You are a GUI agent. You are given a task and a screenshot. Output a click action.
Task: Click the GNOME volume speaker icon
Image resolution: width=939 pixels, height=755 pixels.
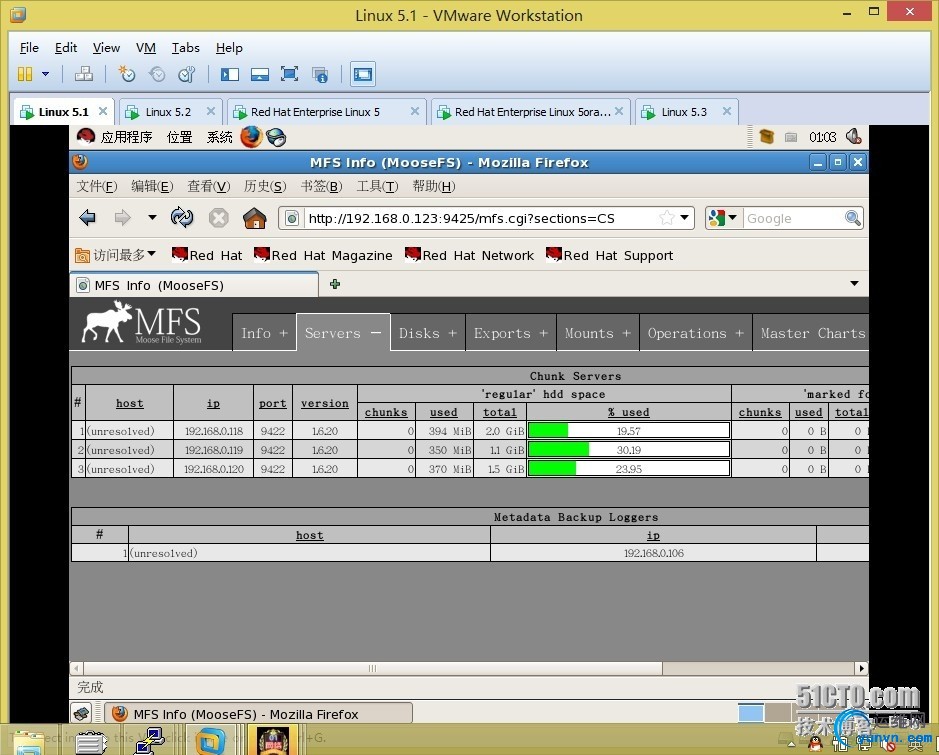[x=853, y=137]
